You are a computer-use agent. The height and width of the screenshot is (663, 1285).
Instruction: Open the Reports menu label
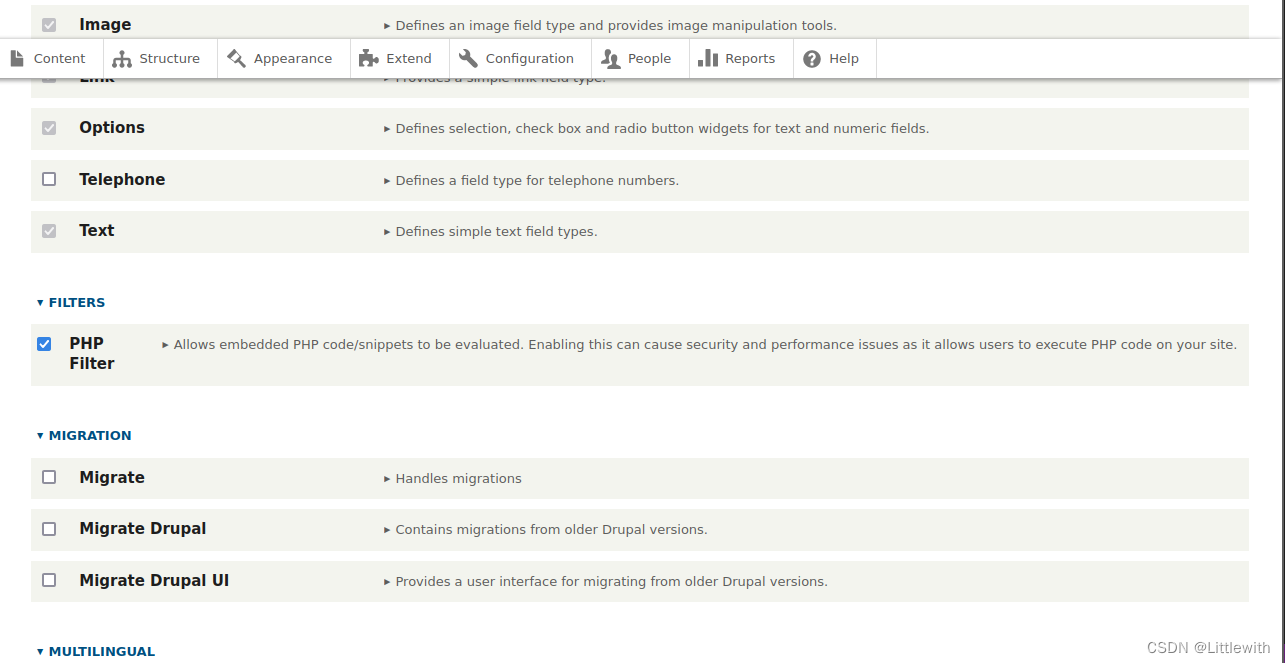(x=750, y=59)
